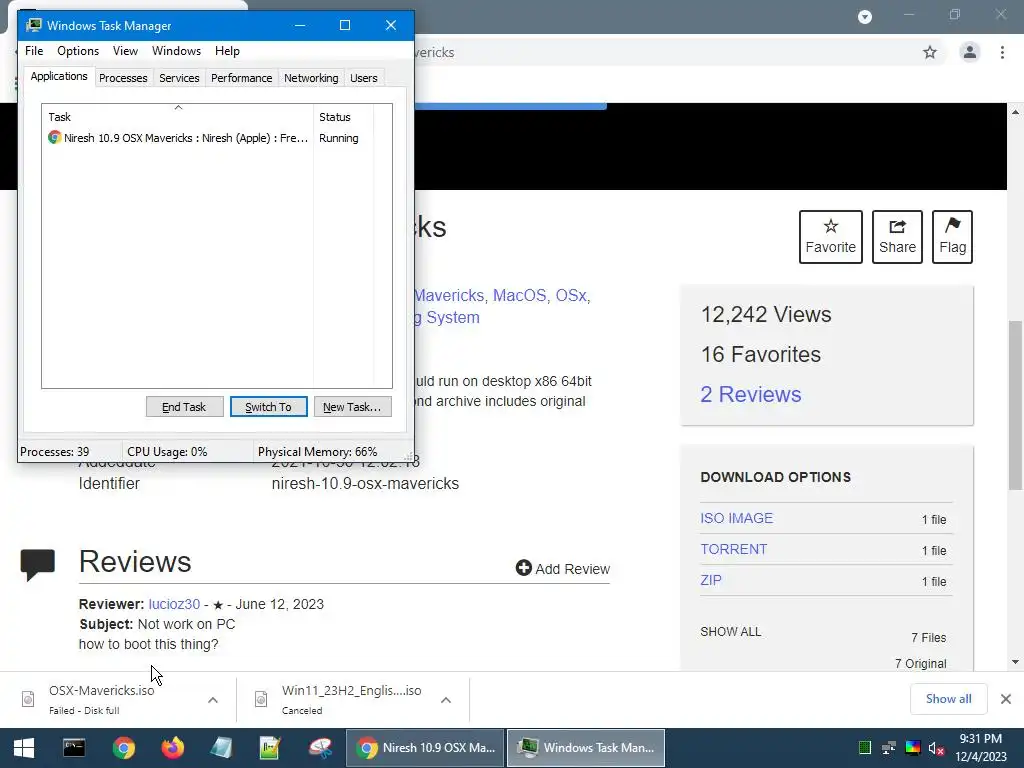Click the Mavericks topic link

449,295
